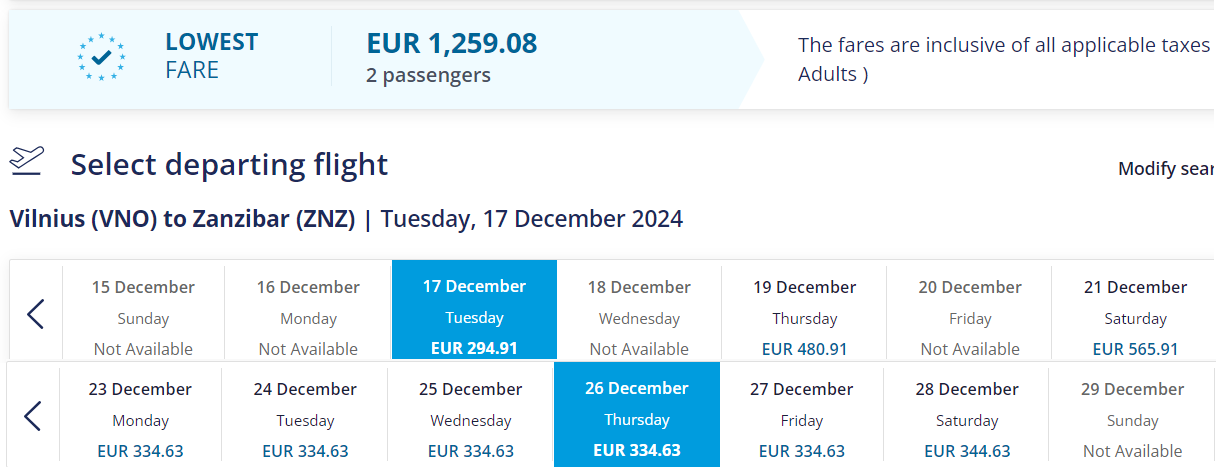Select 17 December Tuesday EUR 294.91
1216x467 pixels.
click(474, 311)
